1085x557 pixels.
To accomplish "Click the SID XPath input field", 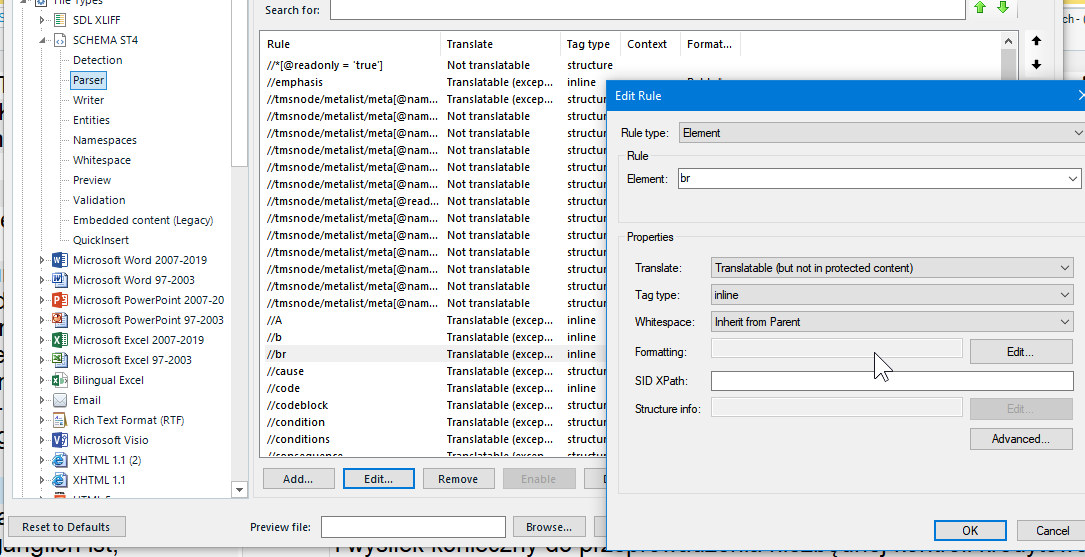I will point(892,381).
